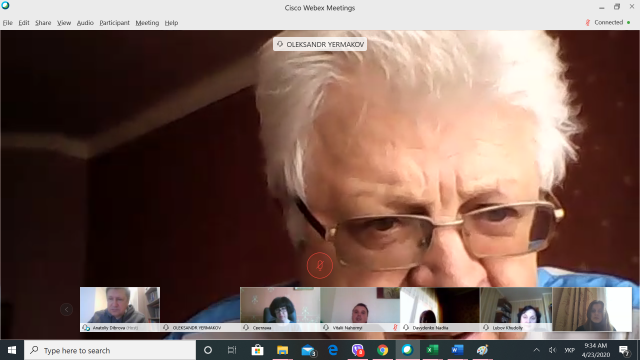This screenshot has width=640, height=360.
Task: Open Webex app in the taskbar
Action: [x=407, y=350]
